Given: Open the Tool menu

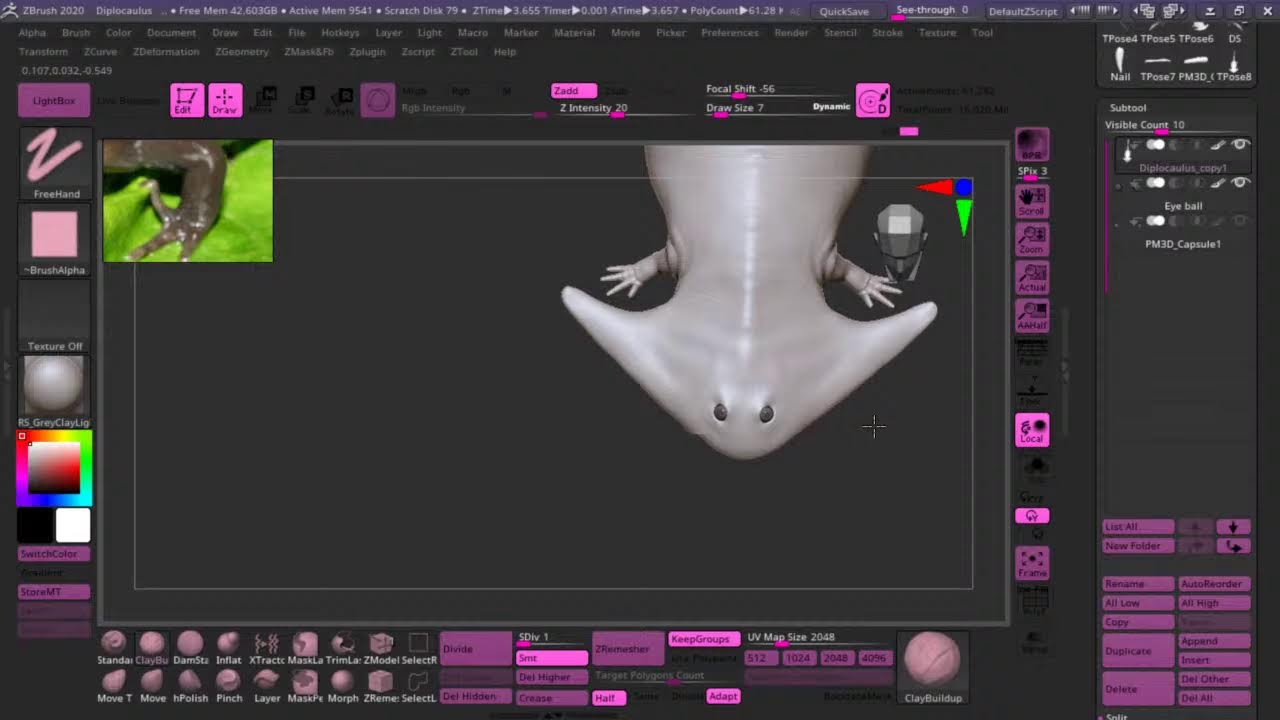Looking at the screenshot, I should point(982,33).
